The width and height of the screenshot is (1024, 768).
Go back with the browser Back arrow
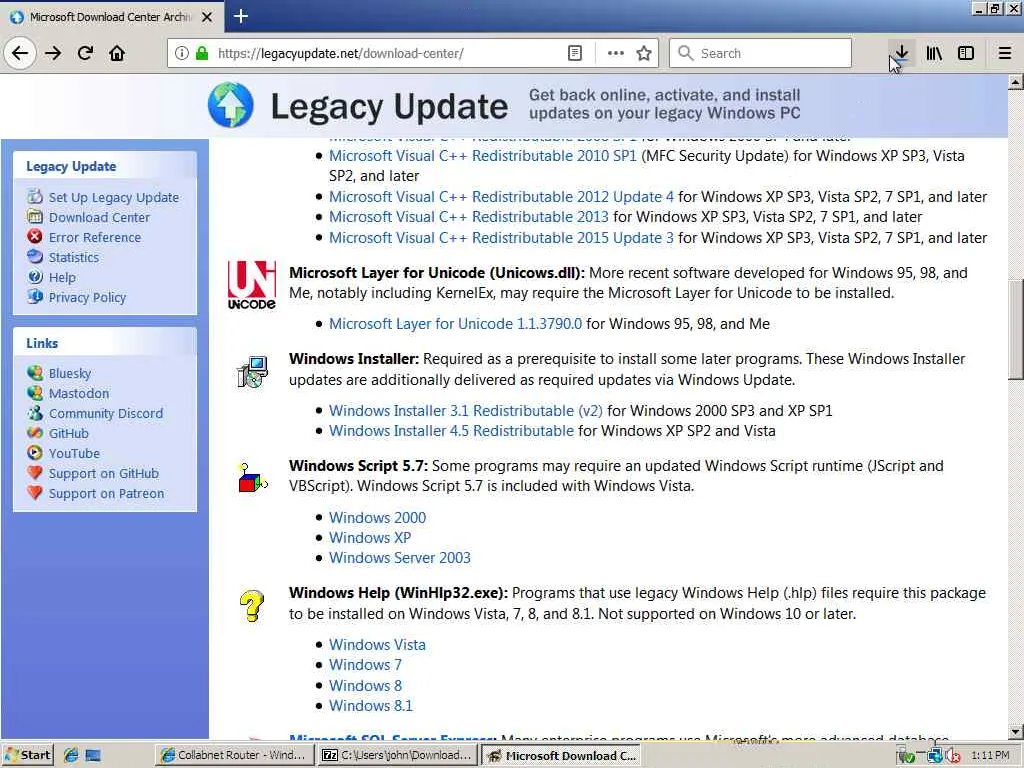(20, 53)
